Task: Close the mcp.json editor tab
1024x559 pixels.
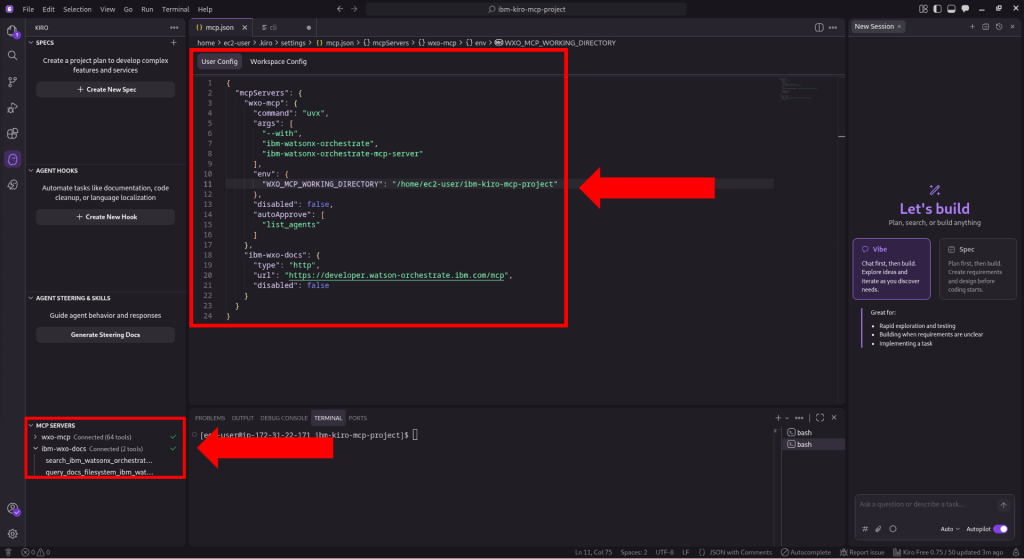Action: point(245,27)
